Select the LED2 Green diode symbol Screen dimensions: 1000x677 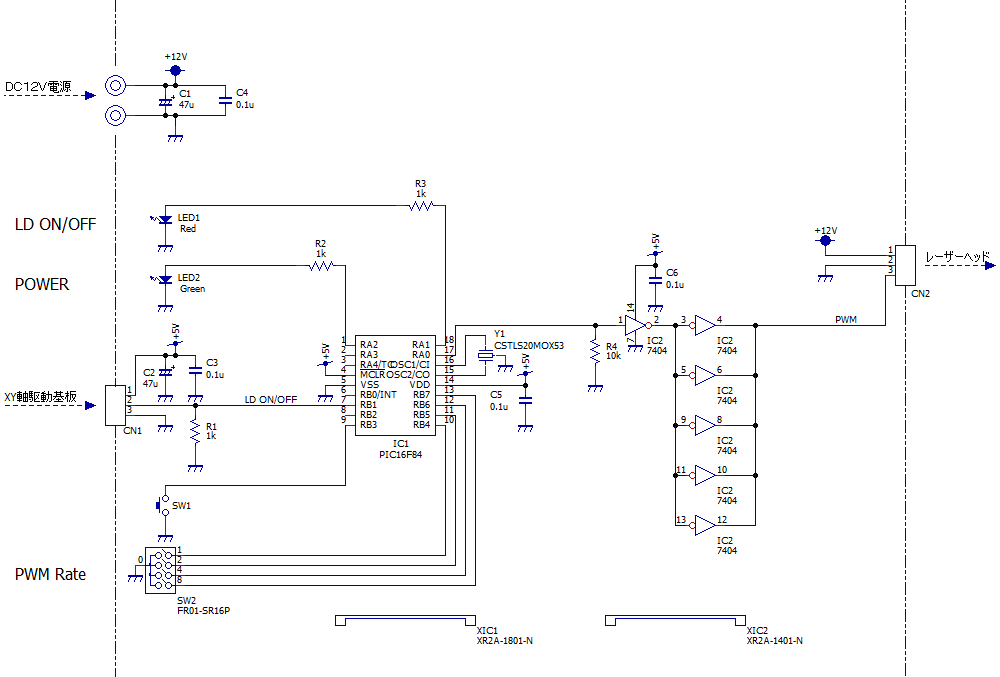[x=166, y=279]
